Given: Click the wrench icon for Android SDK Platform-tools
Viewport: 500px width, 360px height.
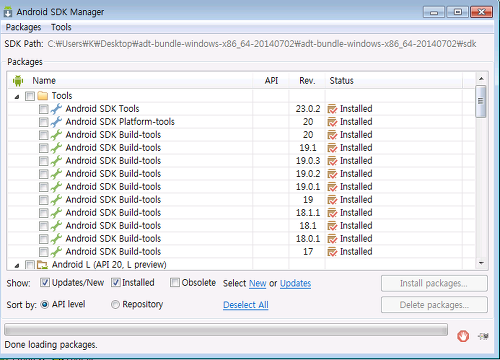Looking at the screenshot, I should coord(56,122).
